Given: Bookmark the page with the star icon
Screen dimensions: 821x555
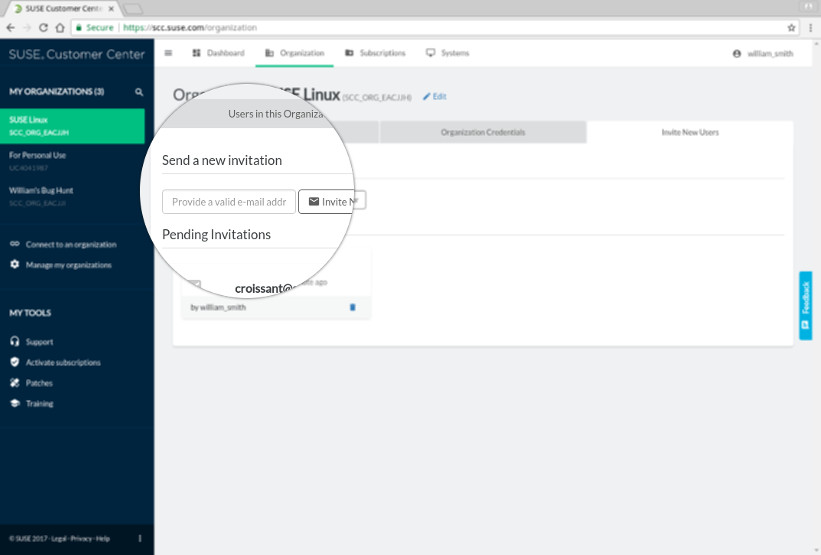Looking at the screenshot, I should pyautogui.click(x=791, y=28).
